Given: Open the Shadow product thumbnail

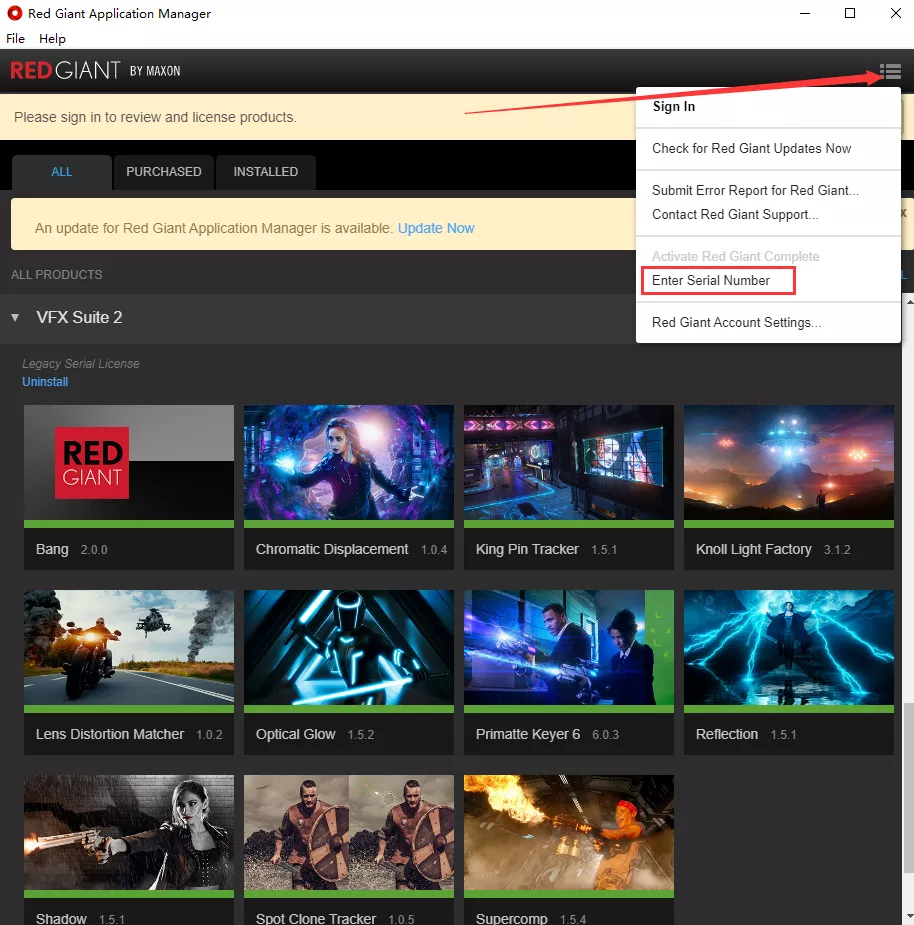Looking at the screenshot, I should (129, 833).
